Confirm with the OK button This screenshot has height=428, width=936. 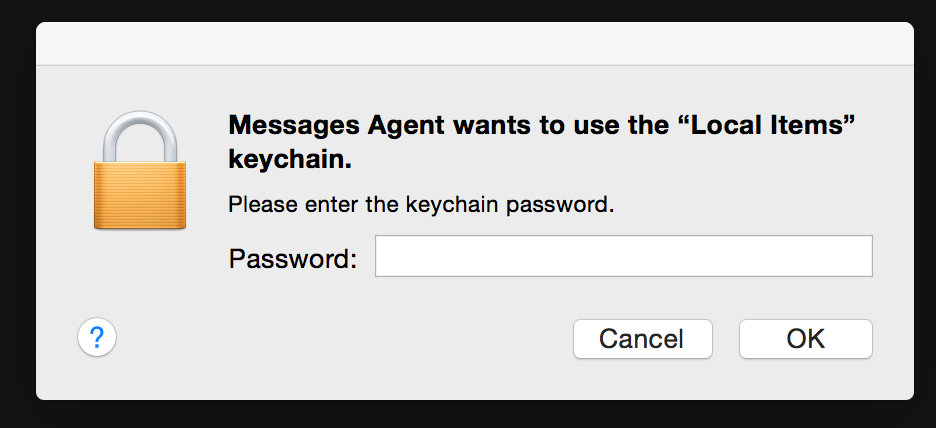point(805,339)
